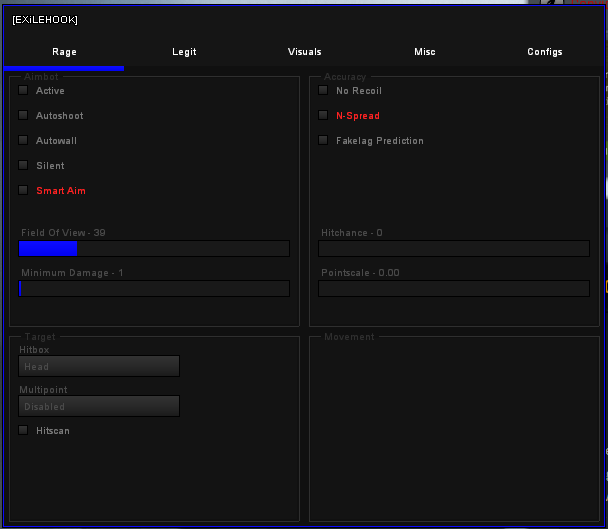The width and height of the screenshot is (608, 529).
Task: Open the Configs tab
Action: [x=544, y=52]
